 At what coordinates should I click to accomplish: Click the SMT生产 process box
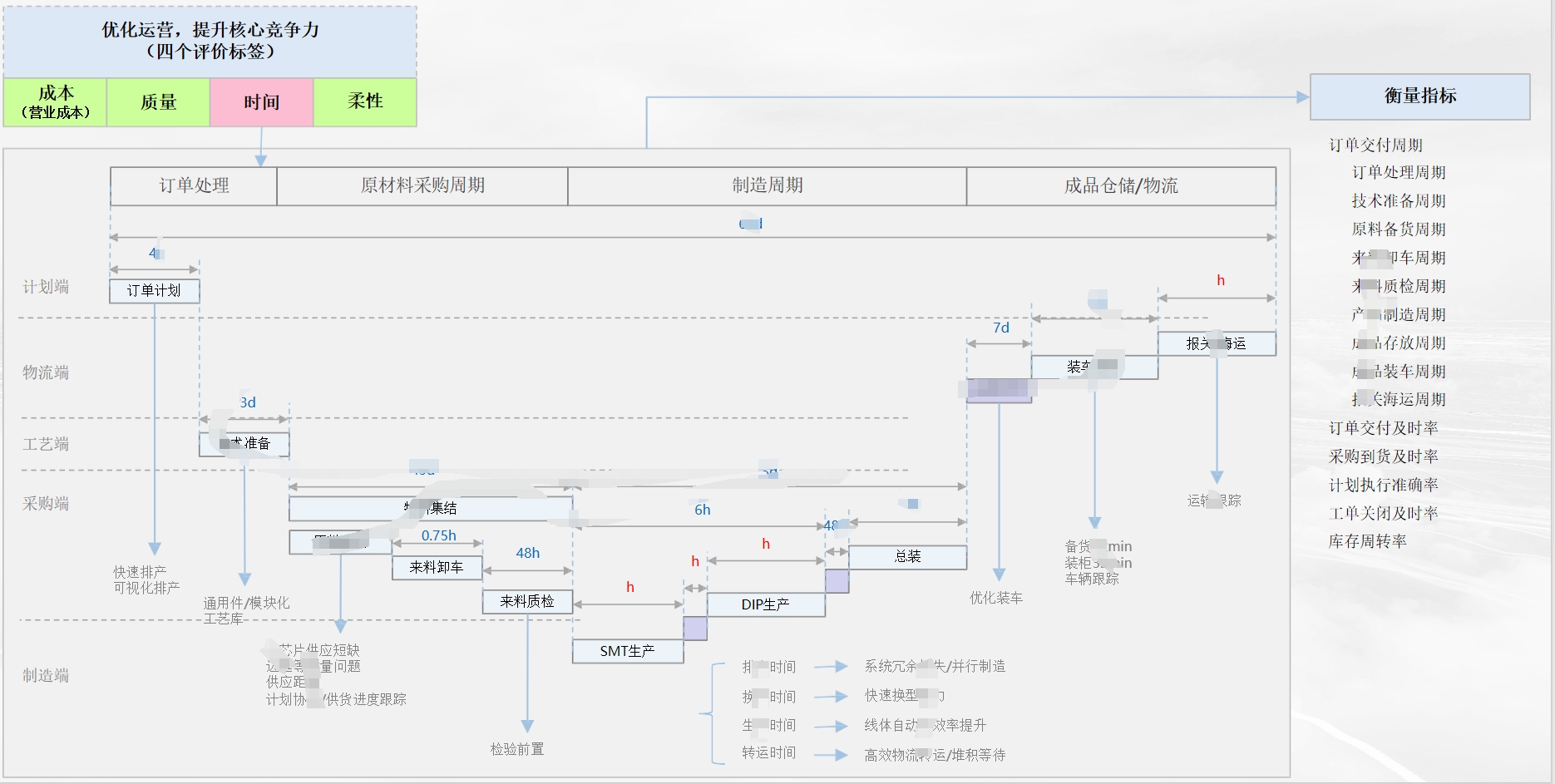628,651
